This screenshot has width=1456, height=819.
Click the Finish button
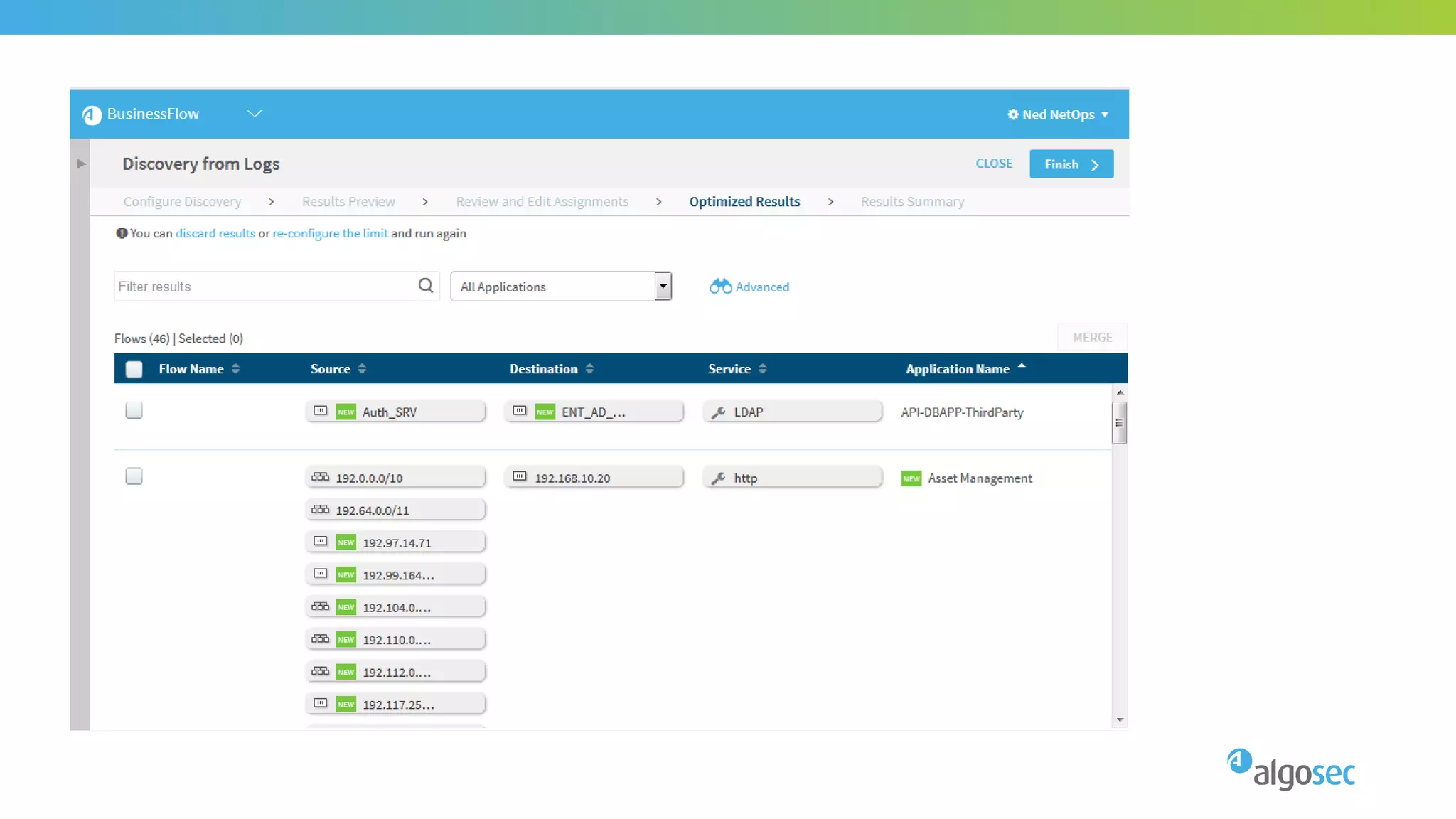pos(1071,164)
